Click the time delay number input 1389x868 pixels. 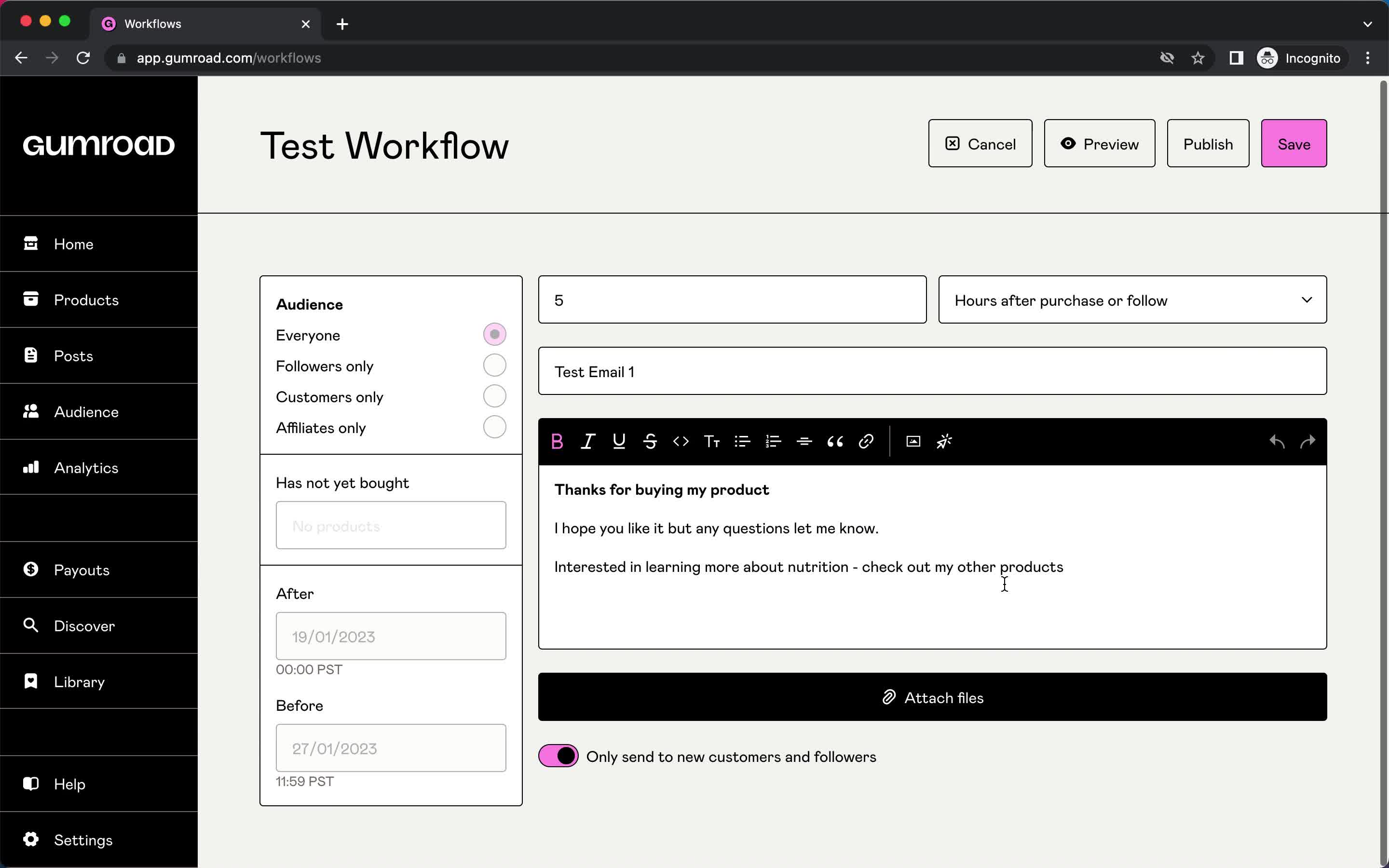pos(732,299)
